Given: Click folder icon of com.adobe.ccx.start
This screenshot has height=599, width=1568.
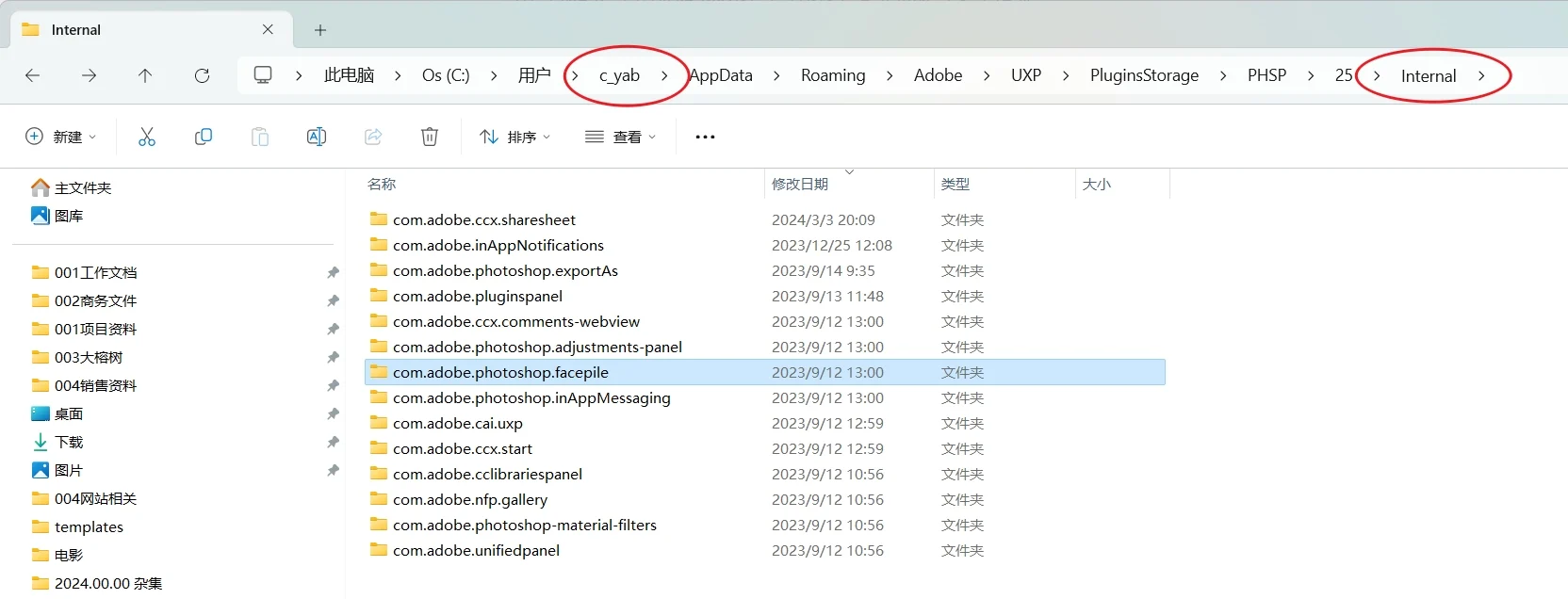Looking at the screenshot, I should coord(379,447).
